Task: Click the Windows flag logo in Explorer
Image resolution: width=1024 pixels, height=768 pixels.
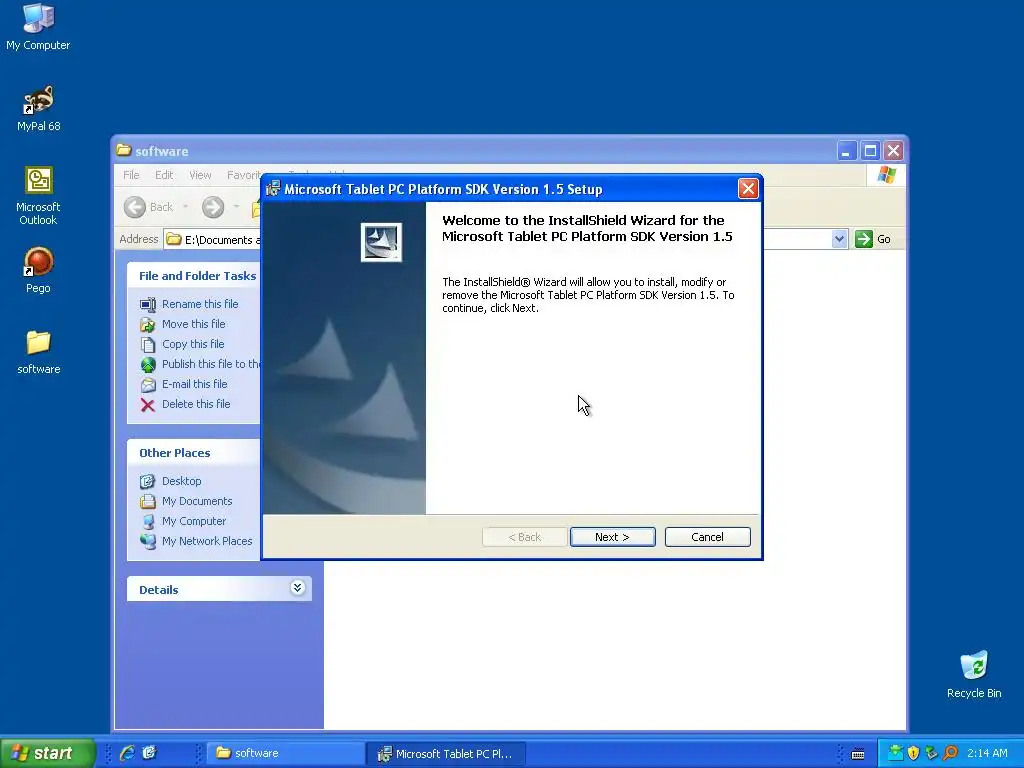Action: point(886,174)
